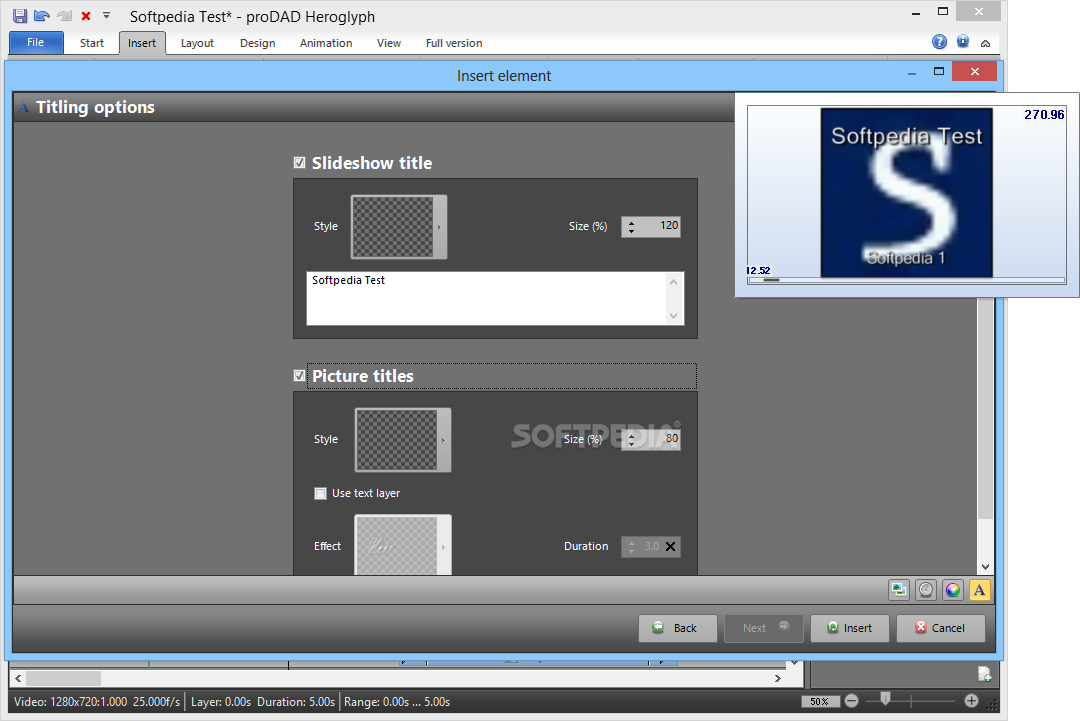The height and width of the screenshot is (721, 1080).
Task: Open the Animation tab
Action: (x=326, y=43)
